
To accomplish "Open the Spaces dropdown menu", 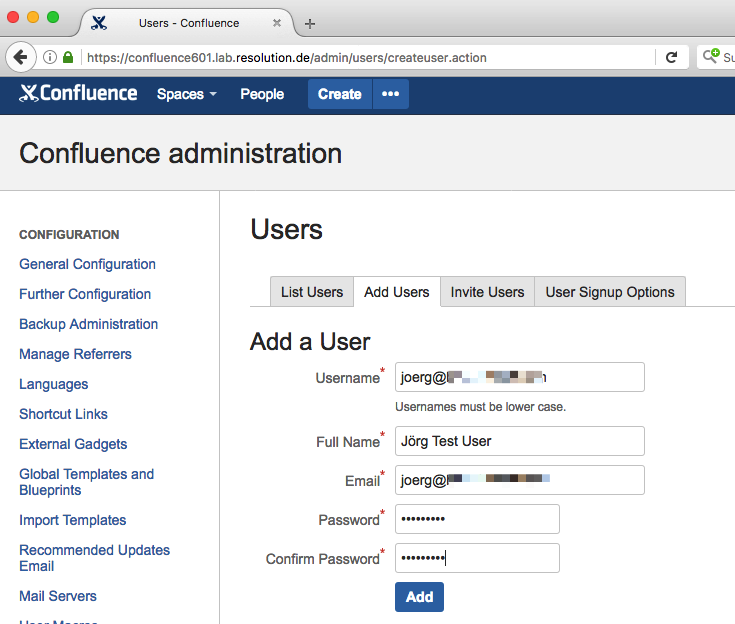I will point(187,94).
